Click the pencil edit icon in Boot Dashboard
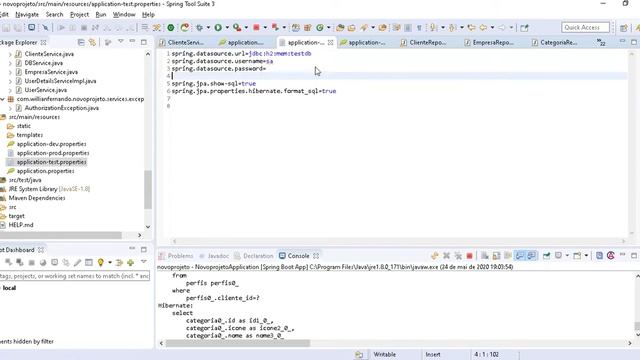The image size is (640, 360). 77,262
